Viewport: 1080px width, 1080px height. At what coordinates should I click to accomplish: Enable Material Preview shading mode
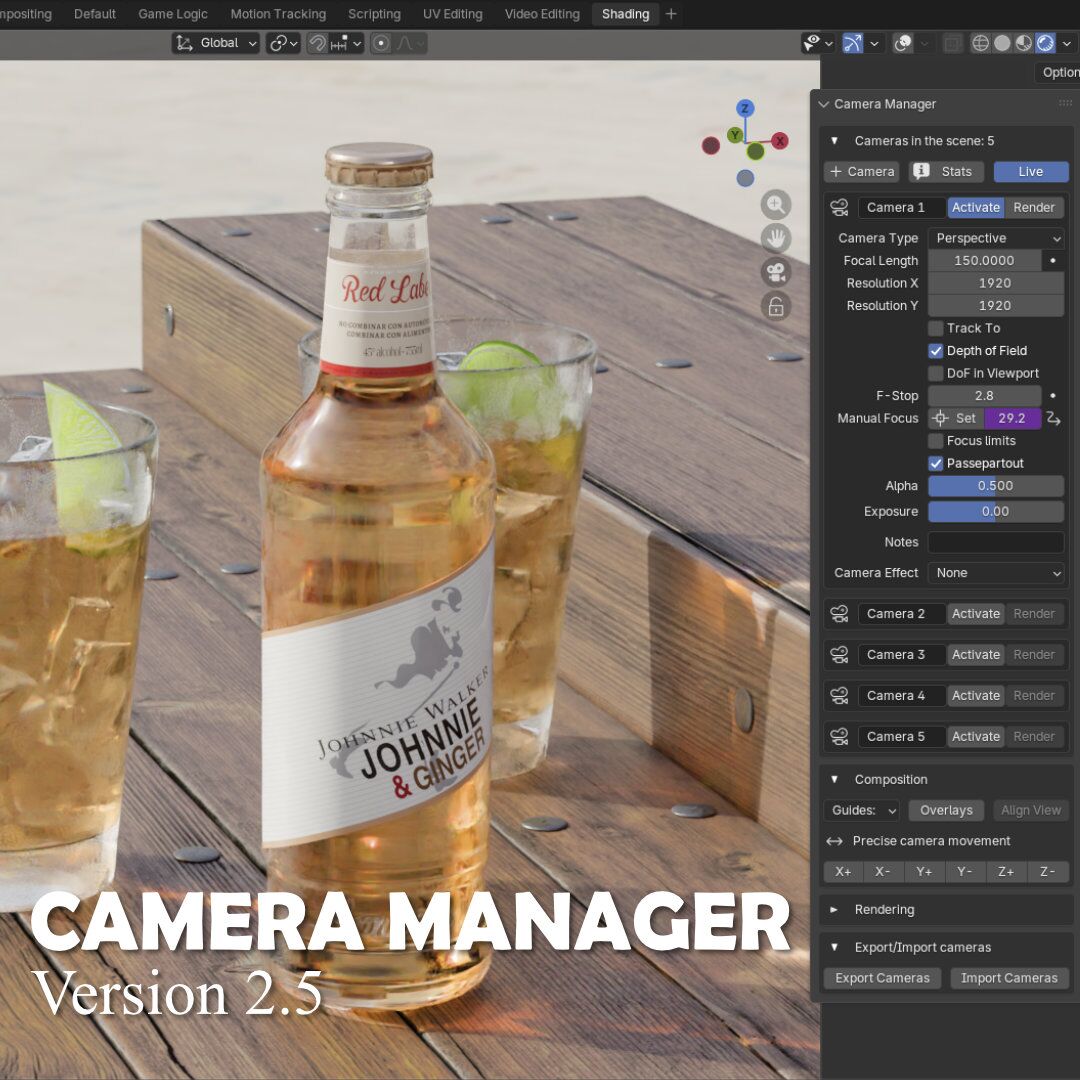click(x=1022, y=42)
